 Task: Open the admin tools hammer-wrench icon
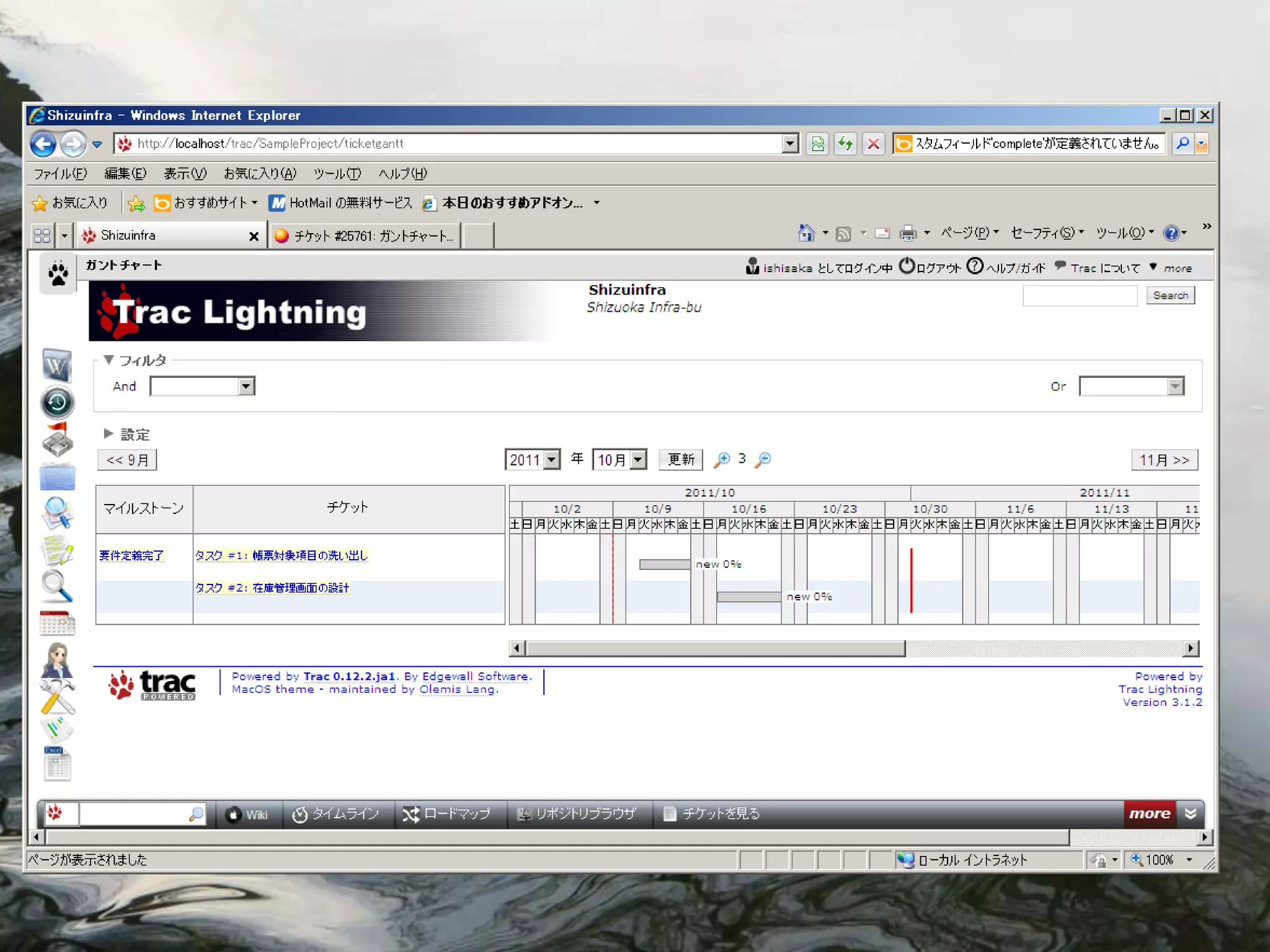tap(57, 695)
